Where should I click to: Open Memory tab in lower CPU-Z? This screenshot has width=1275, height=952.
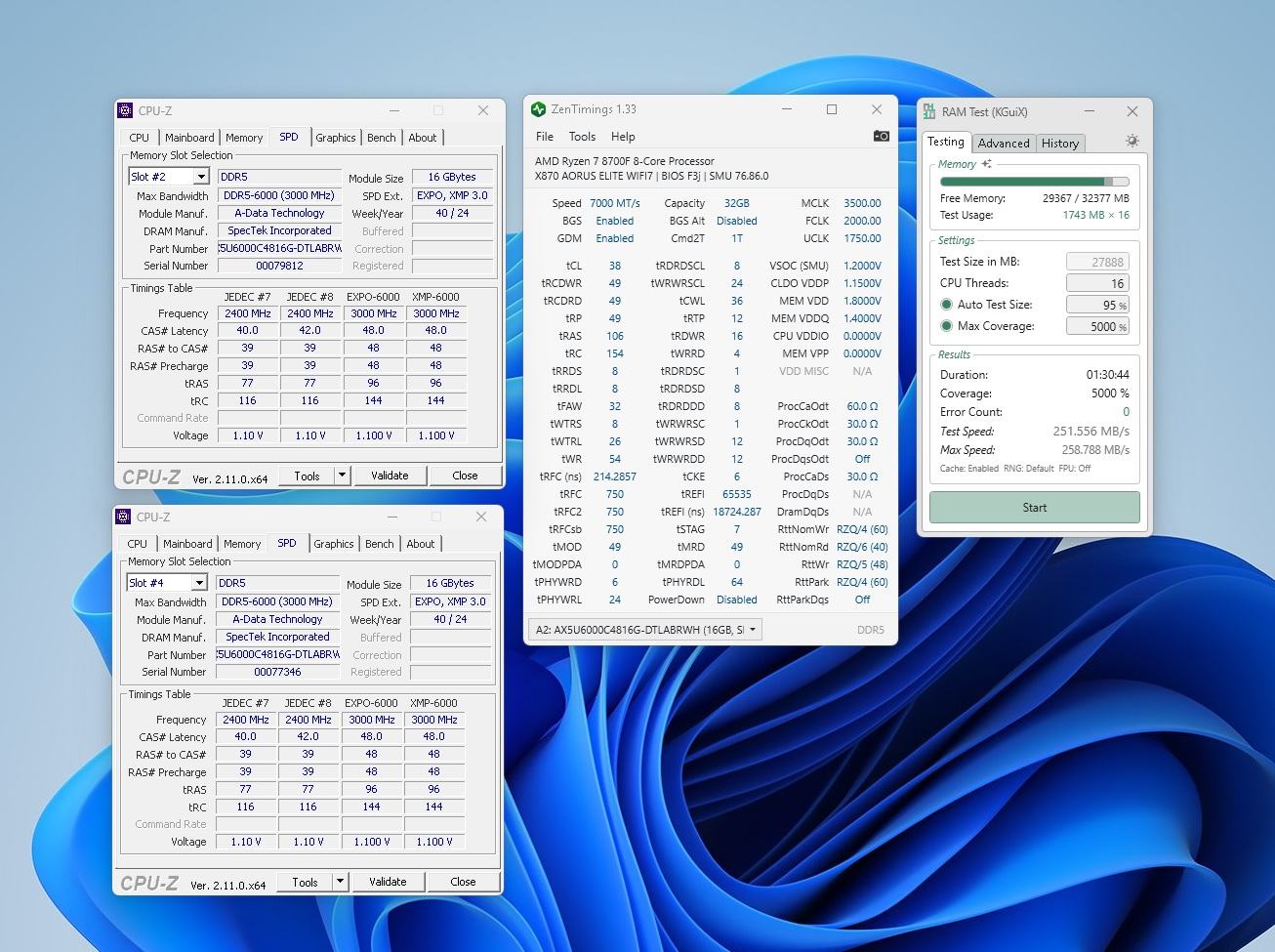242,544
